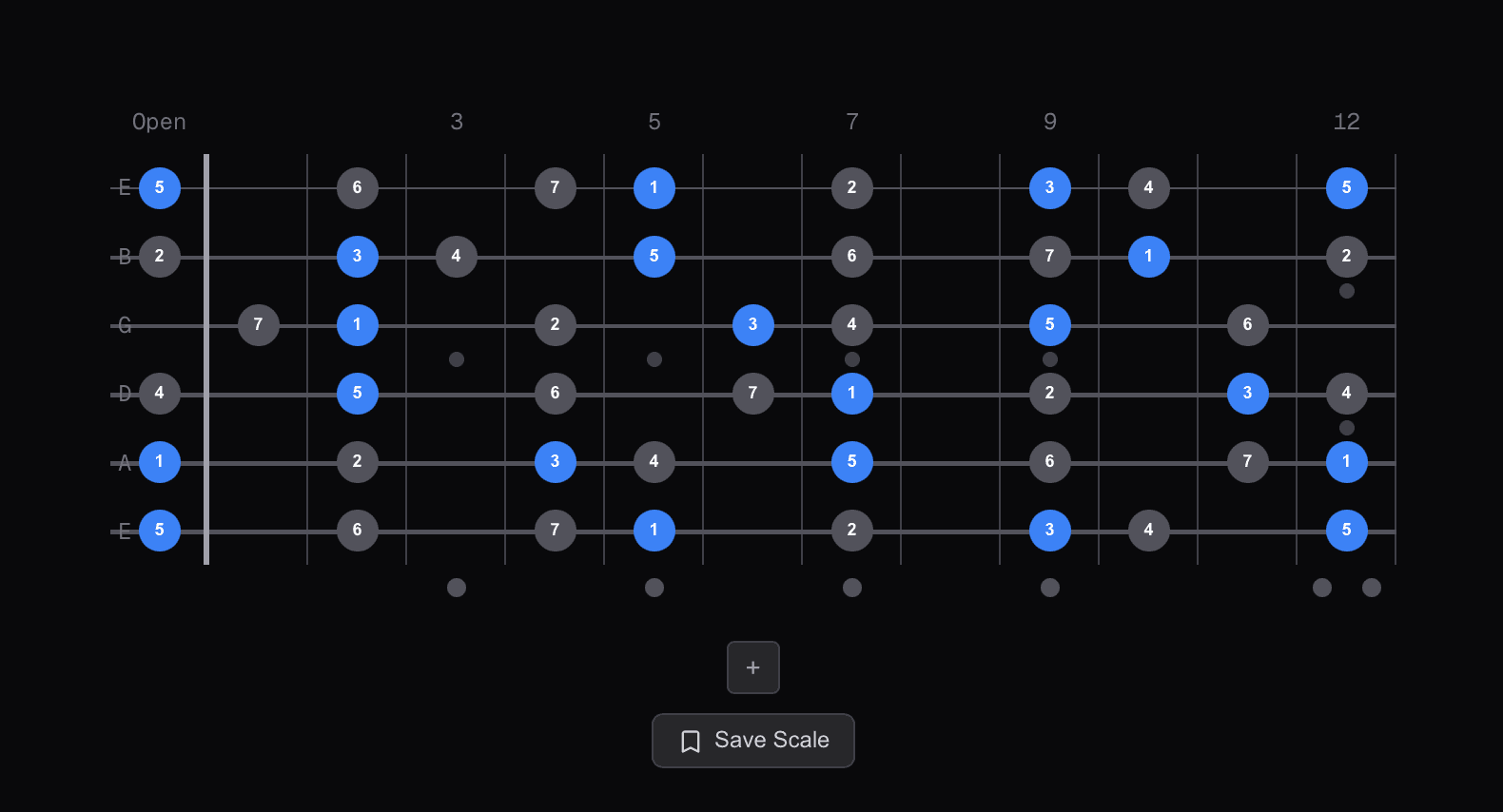
Task: Click the double dots marker at fret 12
Action: [1346, 588]
